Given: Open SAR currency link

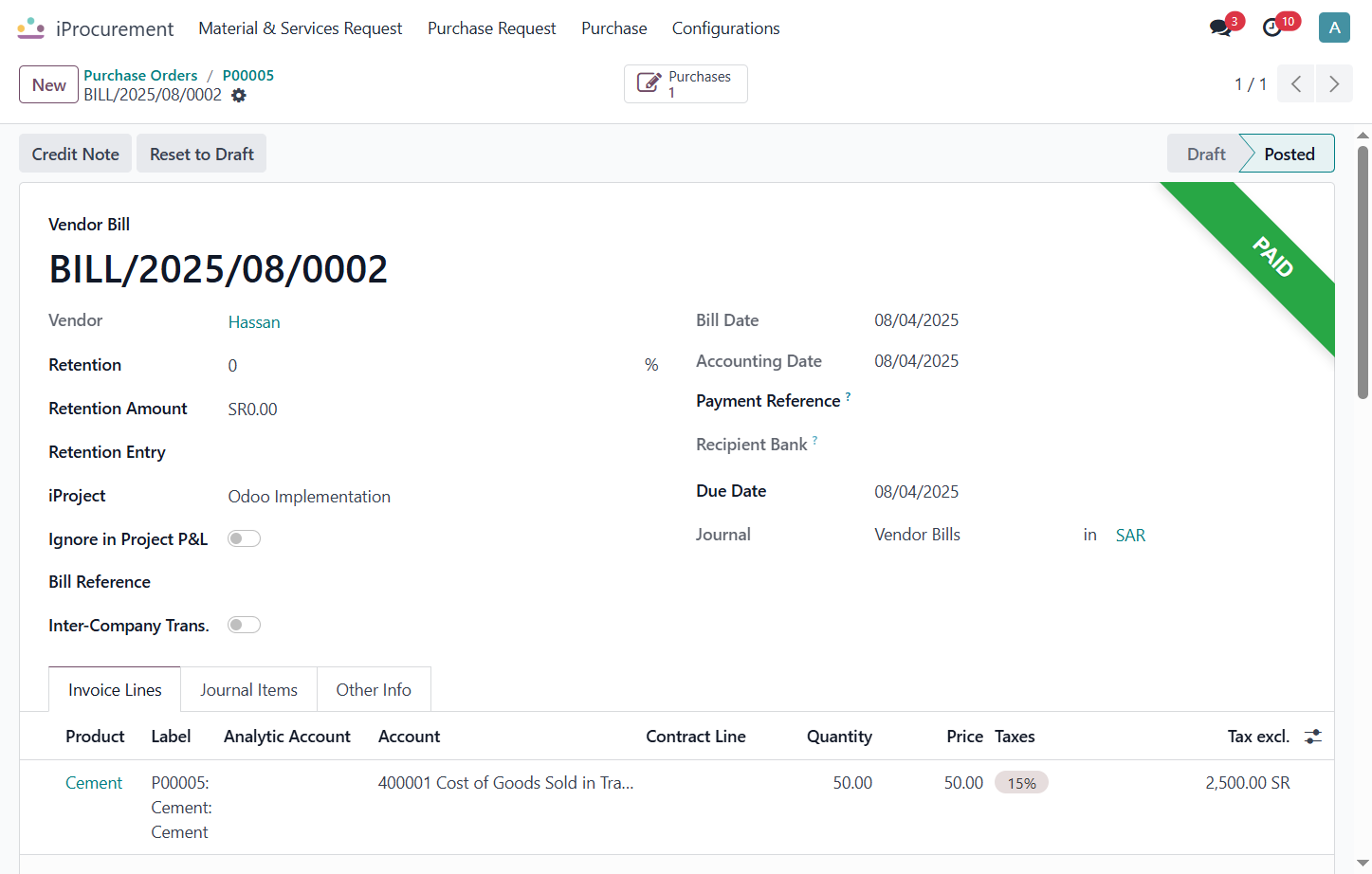Looking at the screenshot, I should click(1131, 536).
